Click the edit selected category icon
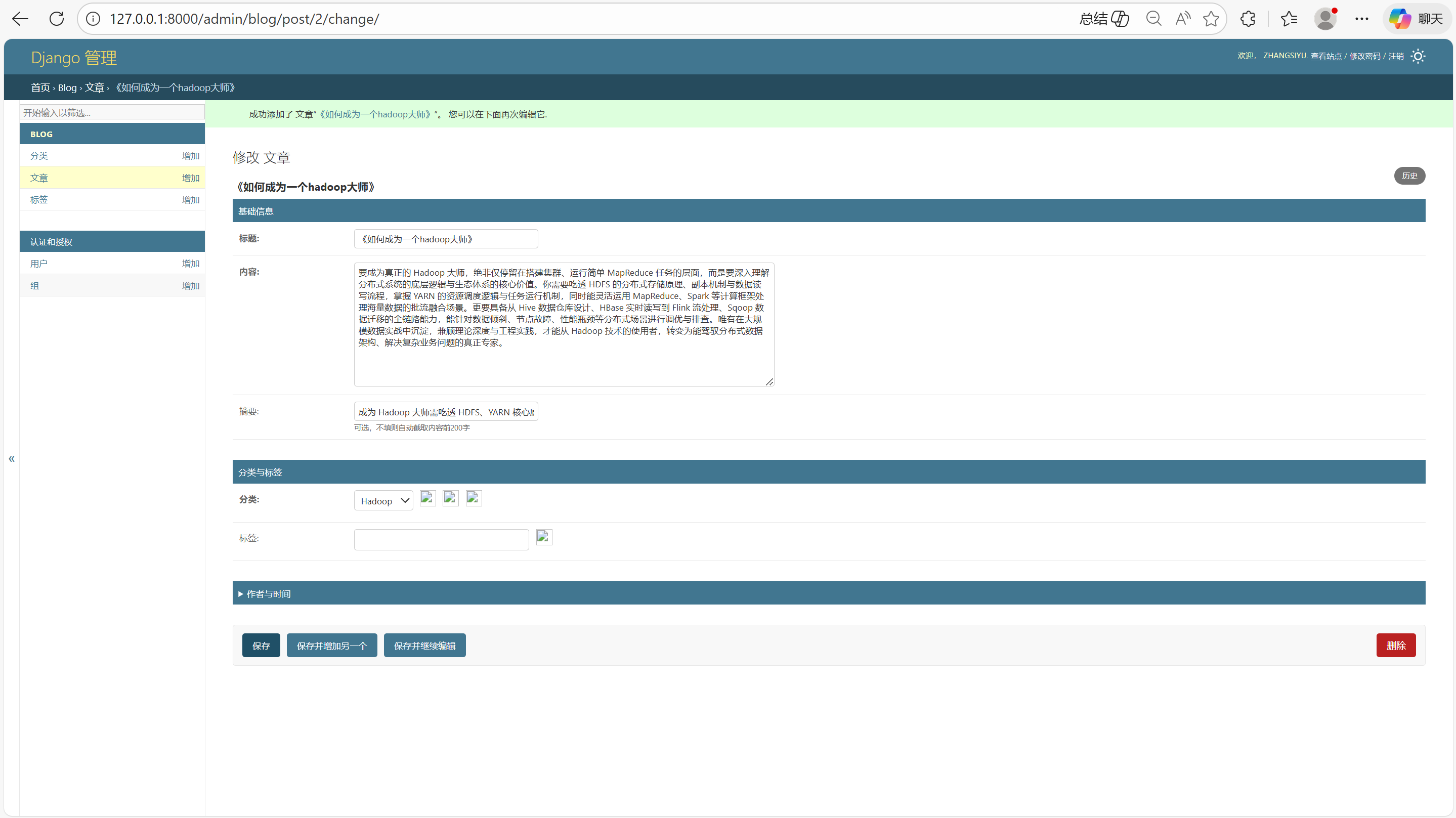The width and height of the screenshot is (1456, 818). tap(427, 498)
